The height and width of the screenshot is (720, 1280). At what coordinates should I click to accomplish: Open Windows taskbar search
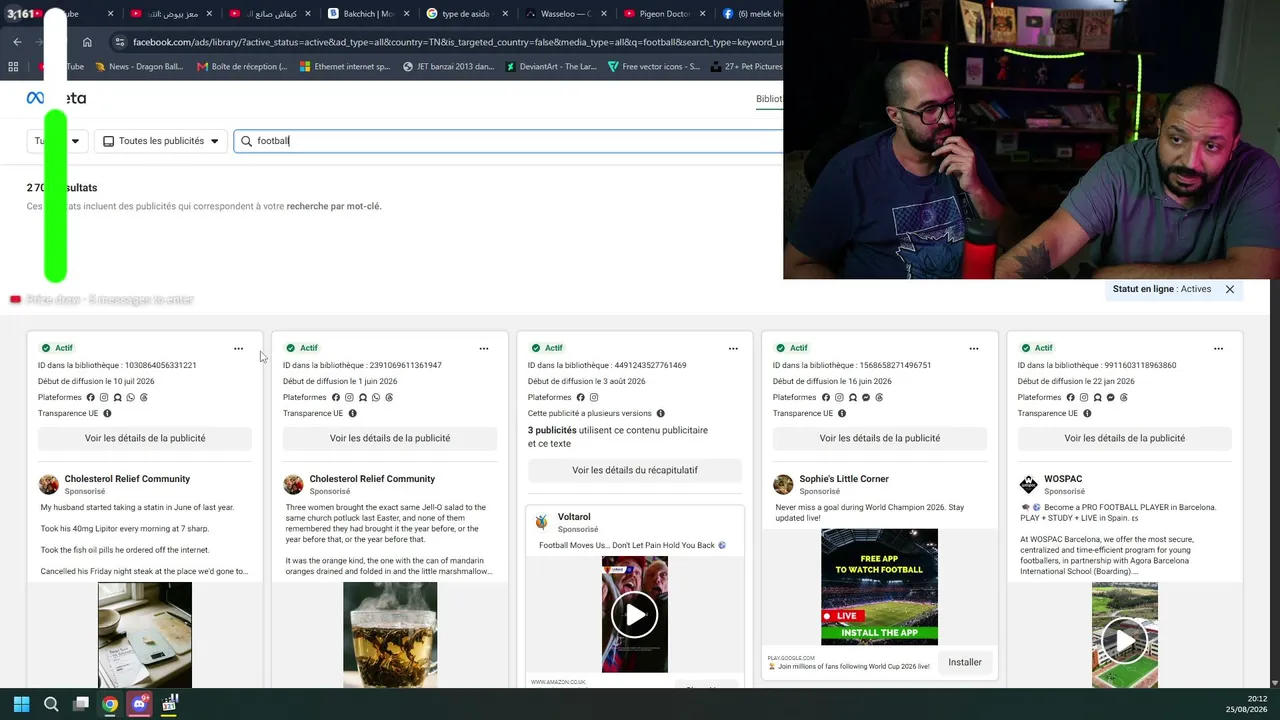coord(51,704)
